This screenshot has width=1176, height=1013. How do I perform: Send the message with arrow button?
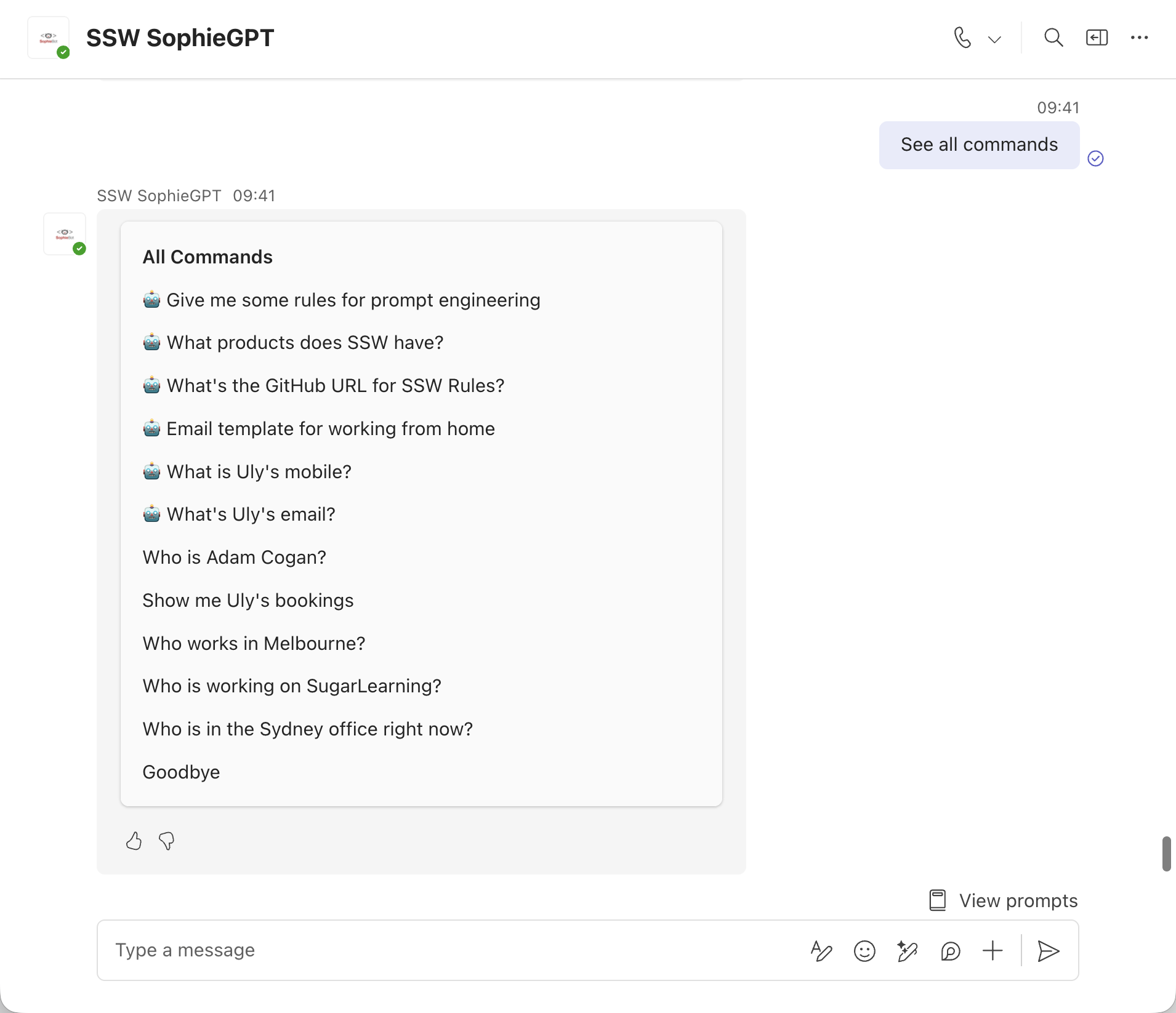tap(1048, 951)
